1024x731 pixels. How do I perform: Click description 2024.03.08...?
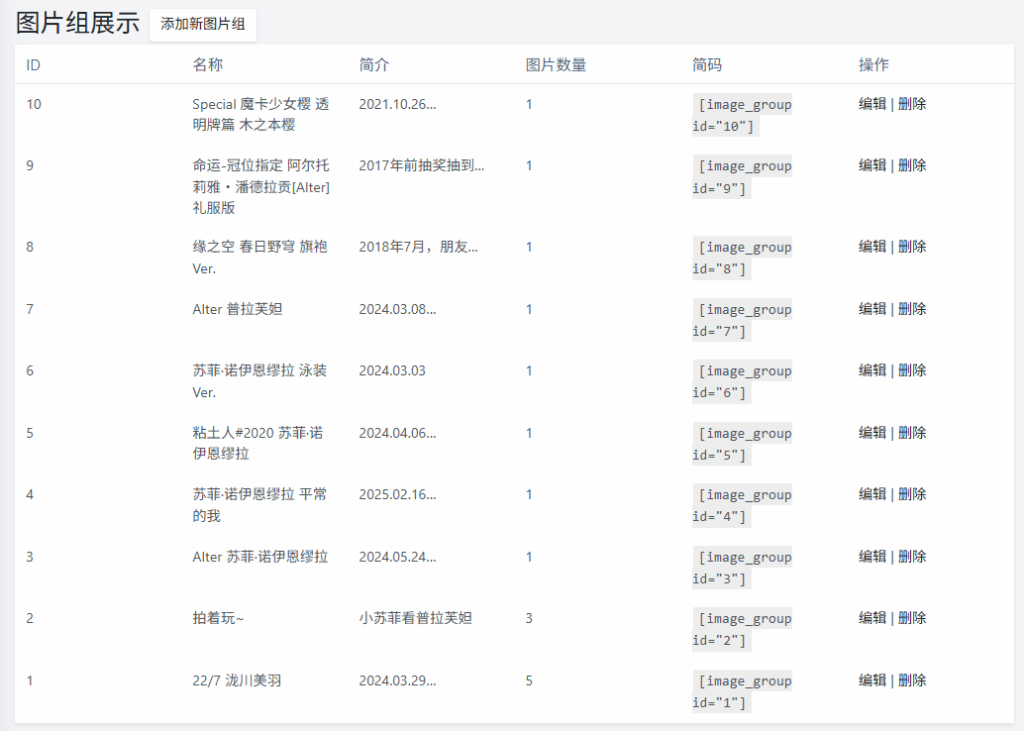[398, 309]
